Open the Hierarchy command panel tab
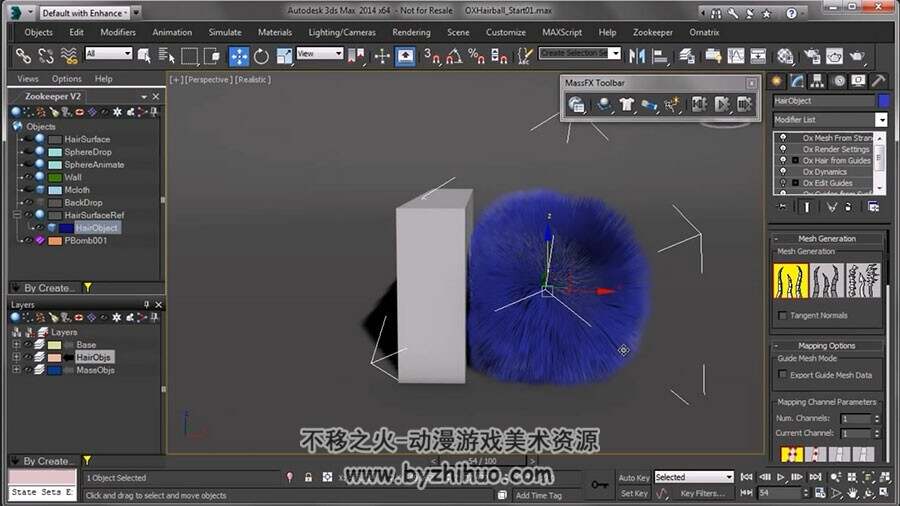 817,81
